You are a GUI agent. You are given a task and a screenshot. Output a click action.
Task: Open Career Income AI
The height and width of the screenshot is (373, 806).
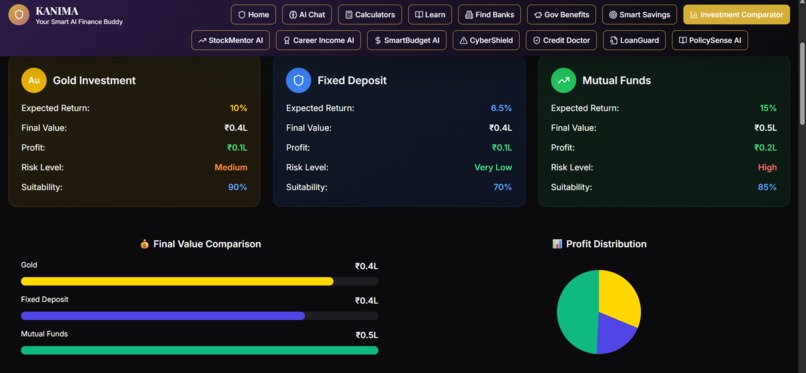[318, 40]
